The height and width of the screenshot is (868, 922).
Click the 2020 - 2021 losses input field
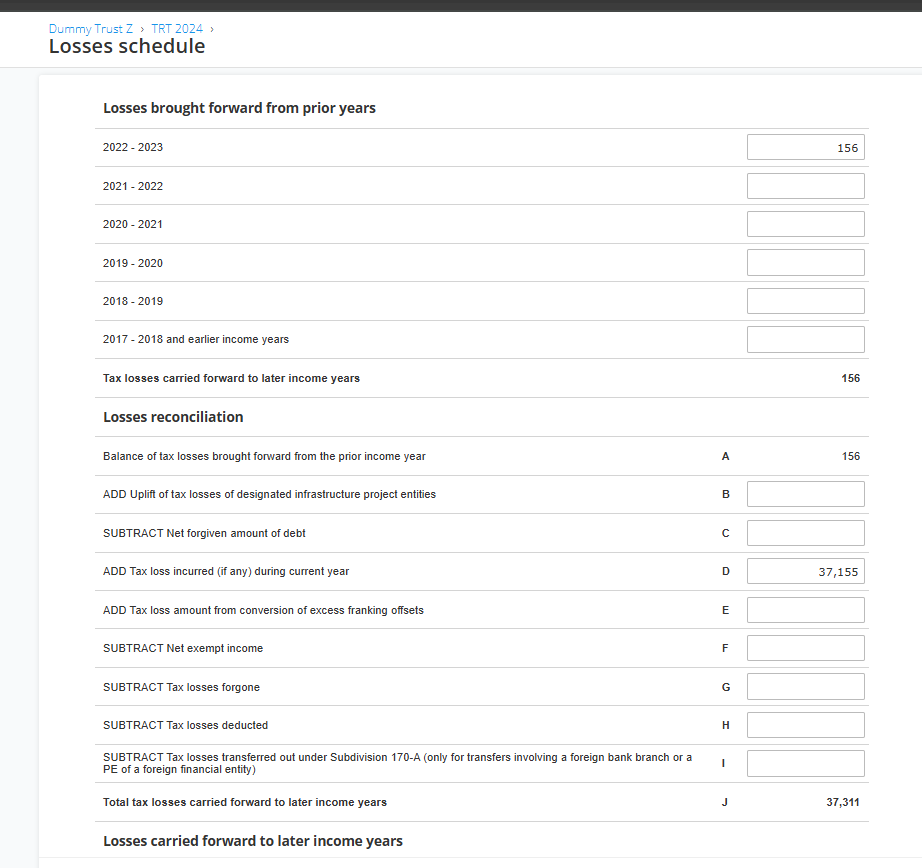[806, 224]
